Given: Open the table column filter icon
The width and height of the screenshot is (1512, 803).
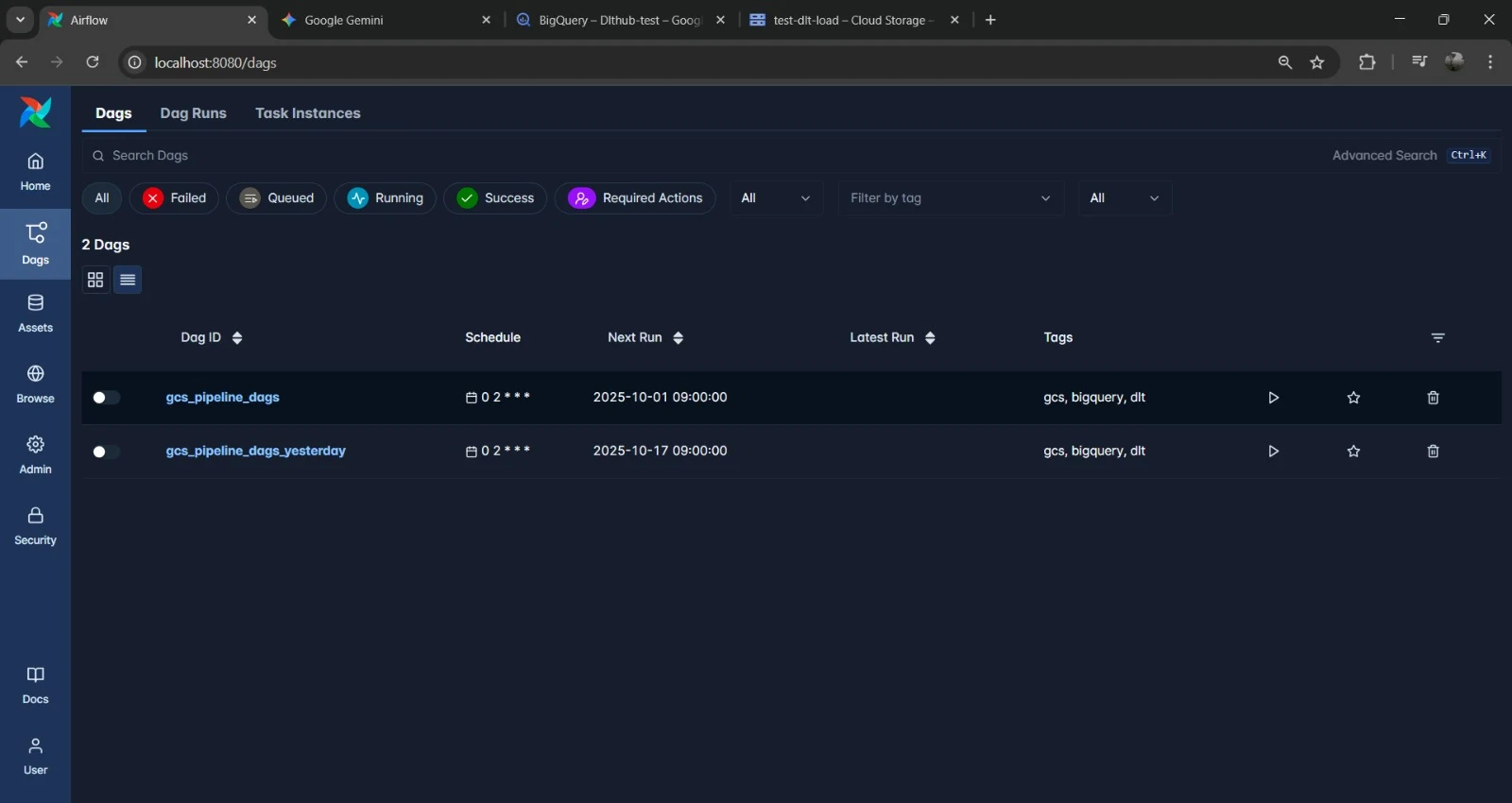Looking at the screenshot, I should [x=1437, y=338].
